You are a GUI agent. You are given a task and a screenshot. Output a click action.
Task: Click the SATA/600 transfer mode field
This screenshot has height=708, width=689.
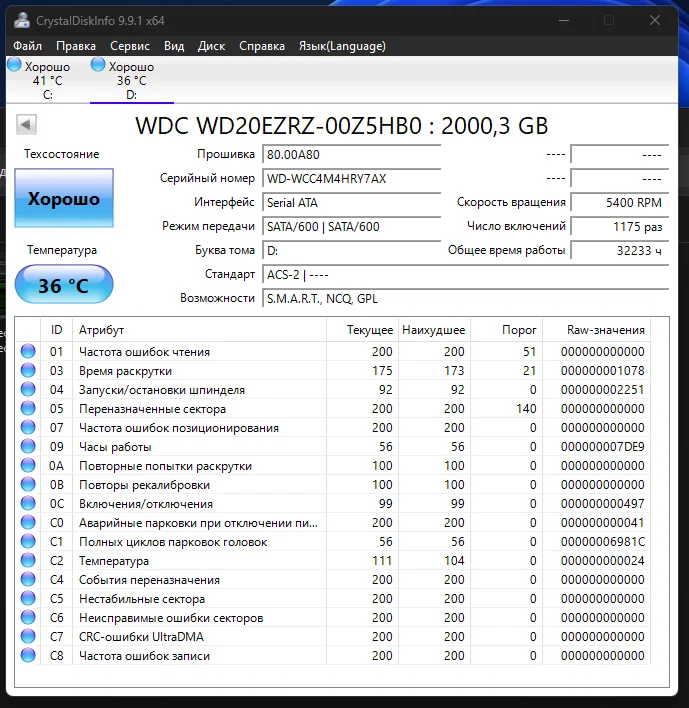tap(351, 226)
